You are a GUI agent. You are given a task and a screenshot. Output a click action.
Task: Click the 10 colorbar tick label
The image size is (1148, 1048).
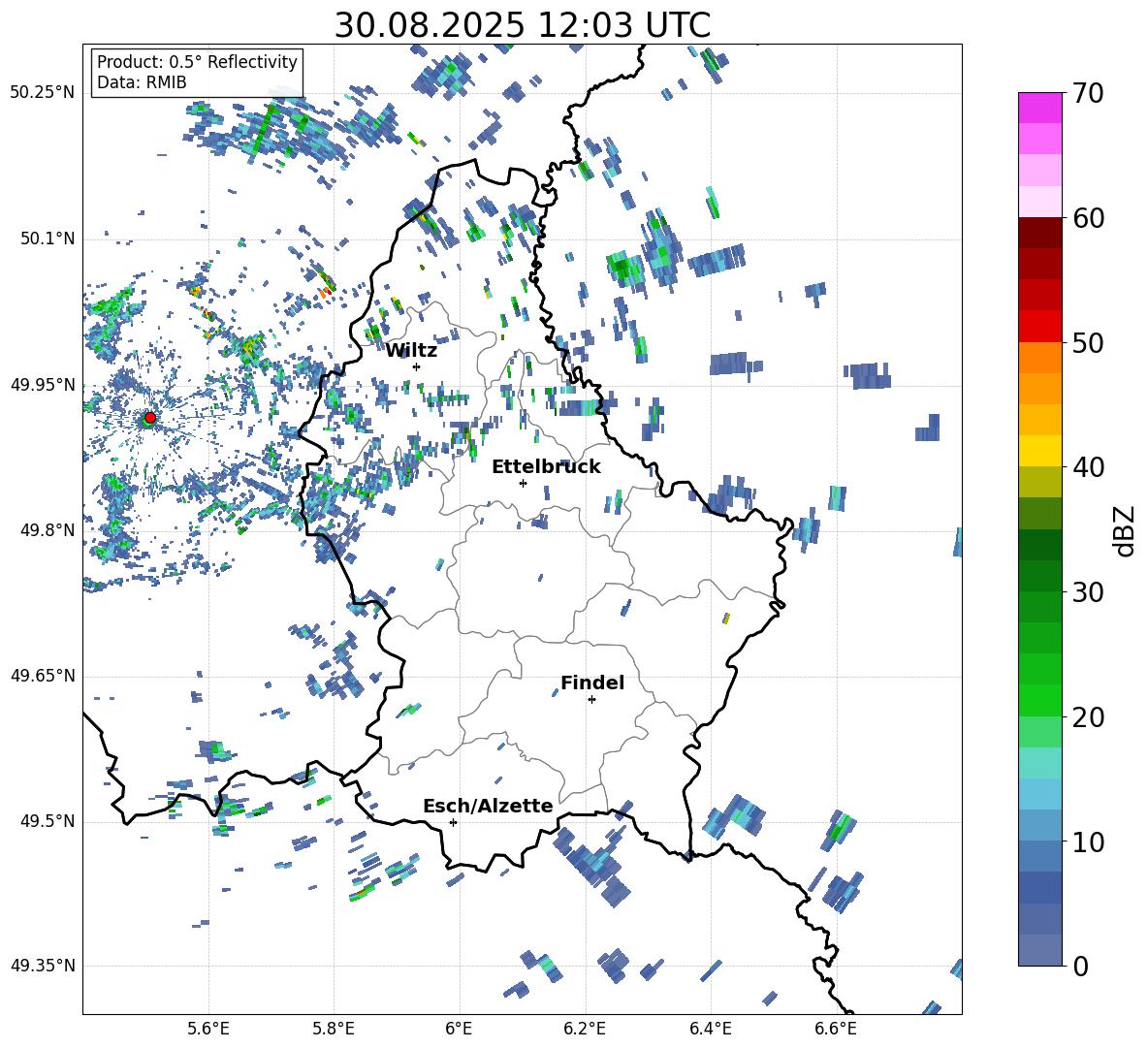pyautogui.click(x=1088, y=842)
